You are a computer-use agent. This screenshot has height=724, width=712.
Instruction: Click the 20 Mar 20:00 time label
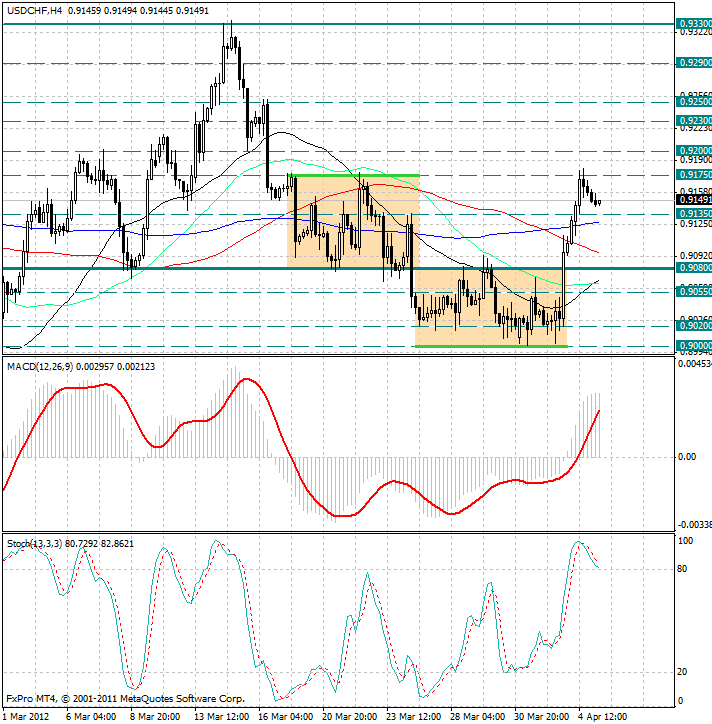[350, 717]
